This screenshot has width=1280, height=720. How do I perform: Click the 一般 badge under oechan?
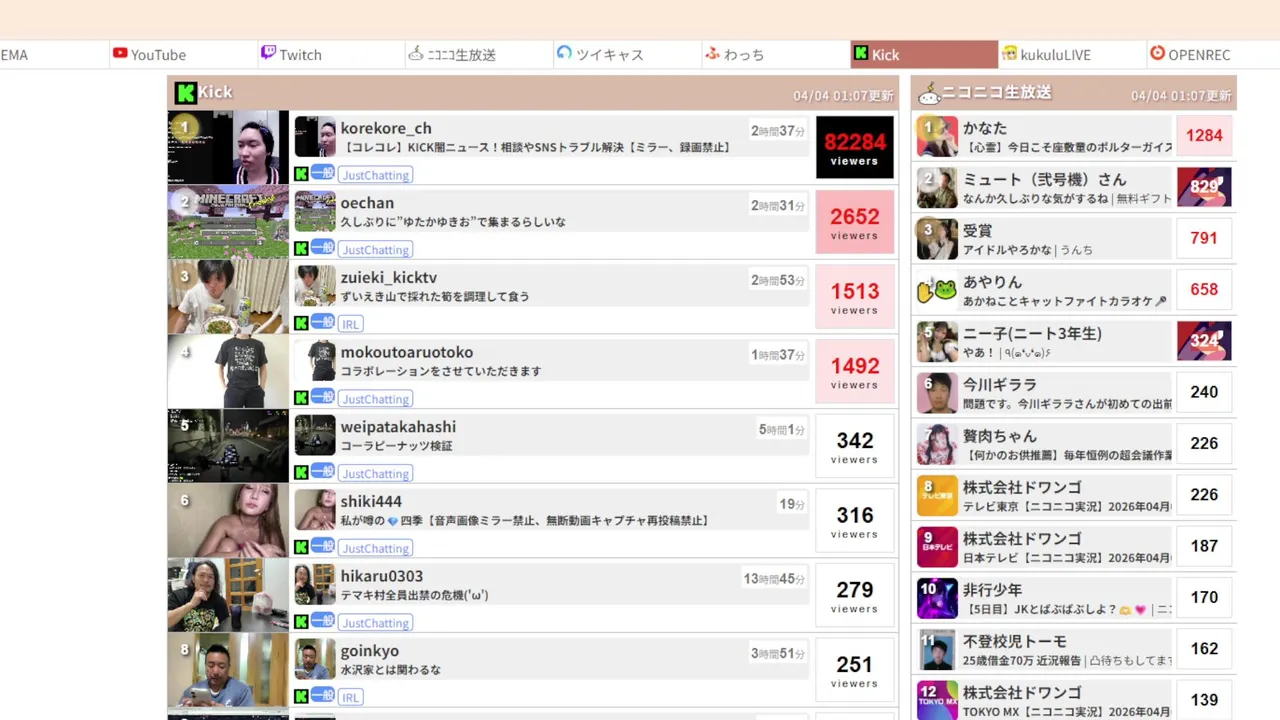(322, 247)
